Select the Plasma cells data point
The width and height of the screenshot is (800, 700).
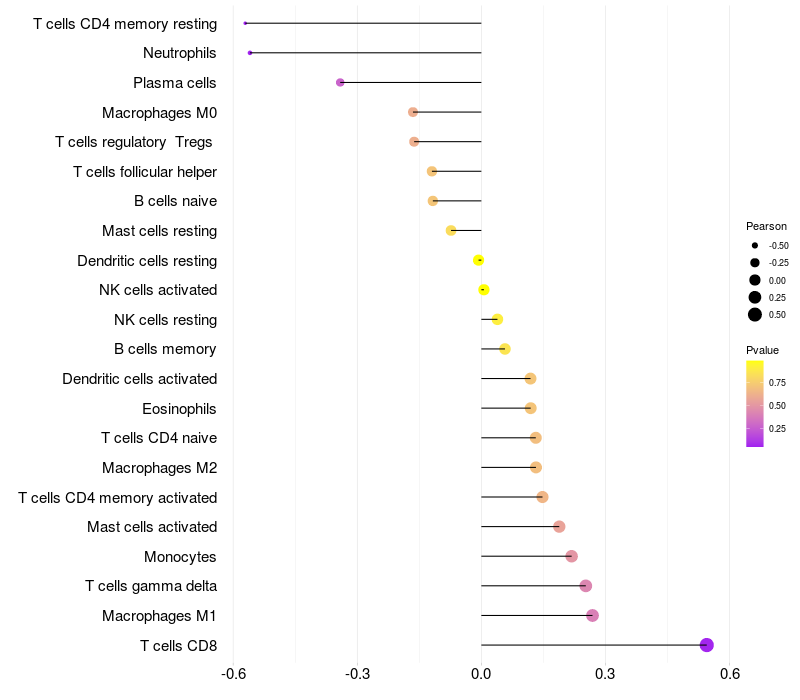click(x=340, y=82)
